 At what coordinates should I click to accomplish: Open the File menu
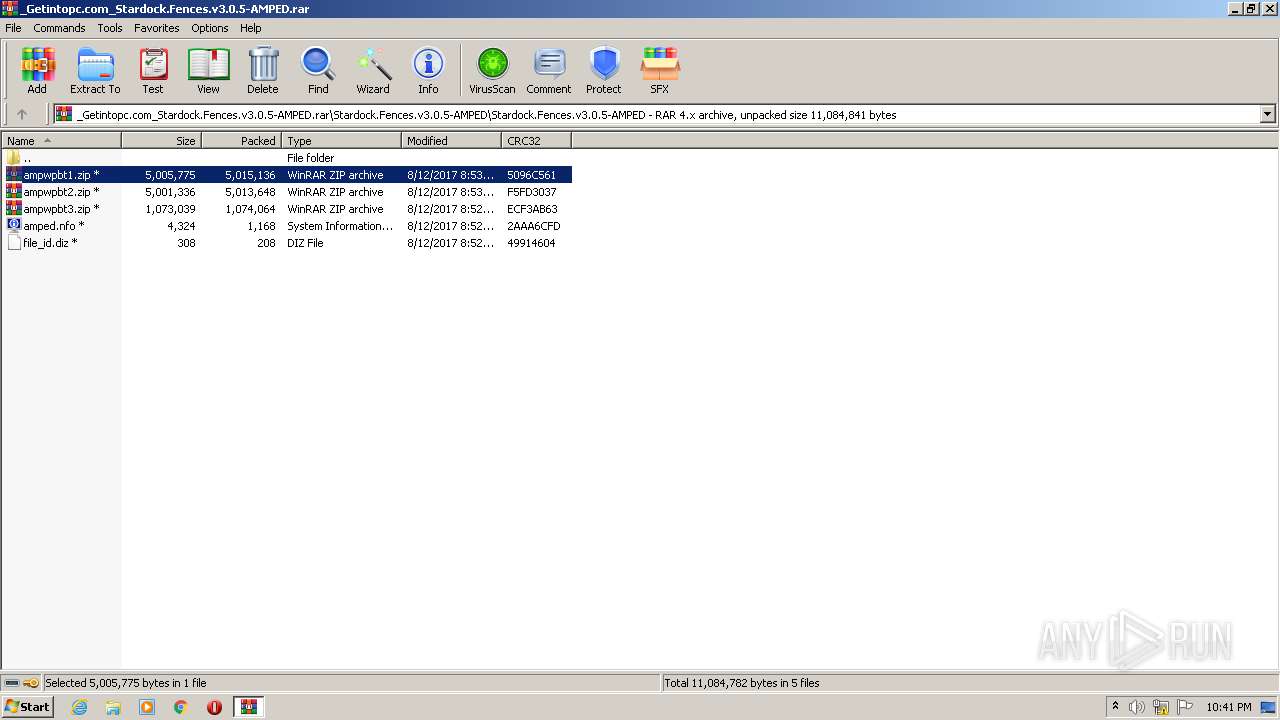point(13,28)
